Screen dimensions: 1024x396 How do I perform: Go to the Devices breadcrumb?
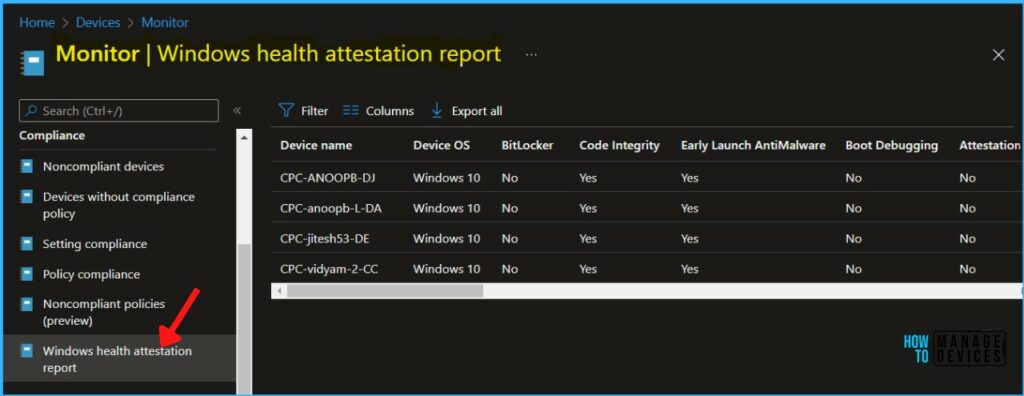(x=98, y=22)
